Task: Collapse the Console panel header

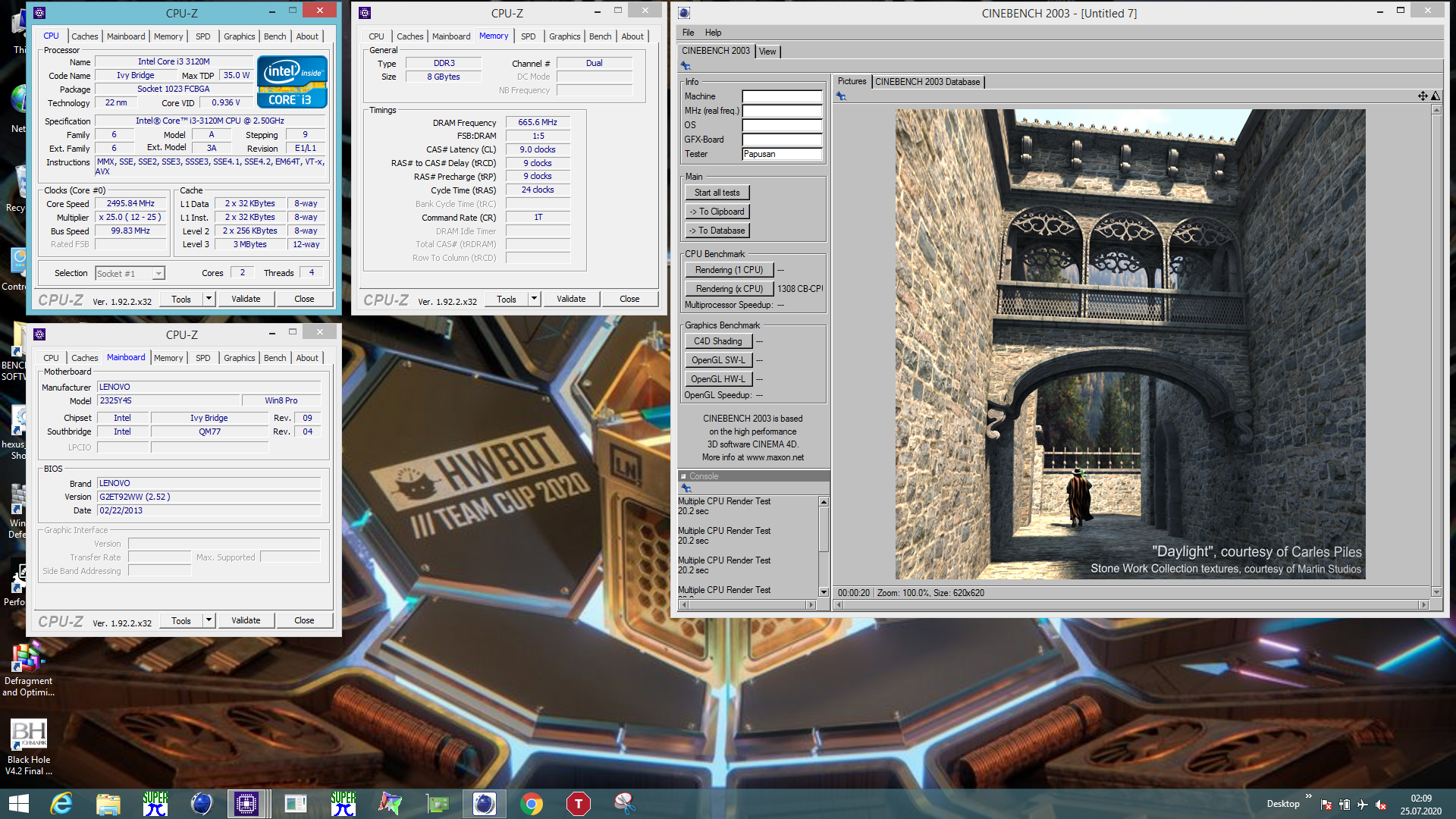Action: (x=683, y=476)
